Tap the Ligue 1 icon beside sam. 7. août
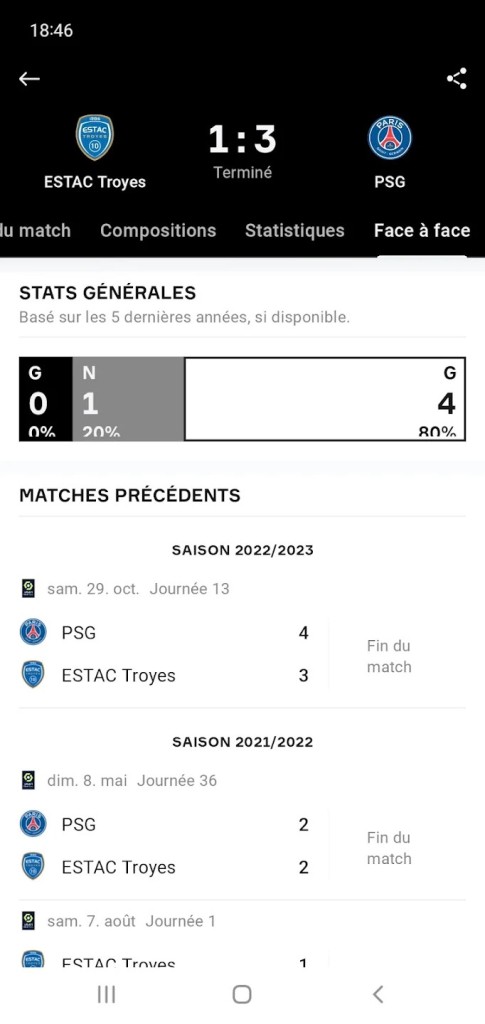This screenshot has height=1024, width=485. (x=28, y=921)
